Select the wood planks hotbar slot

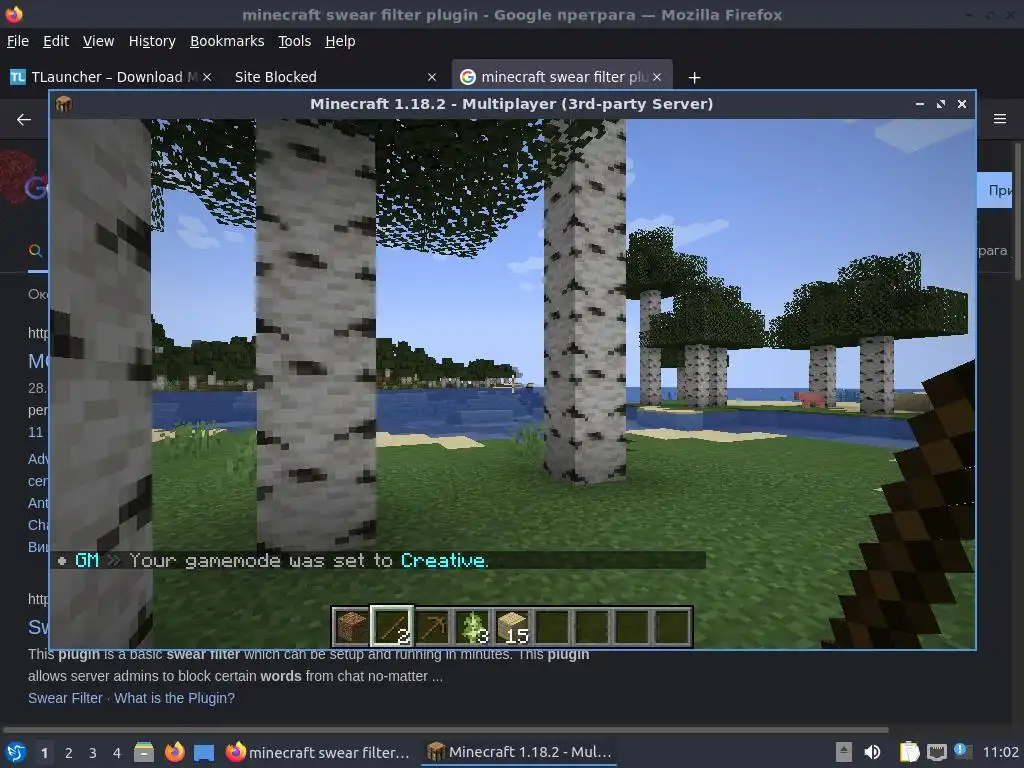351,626
